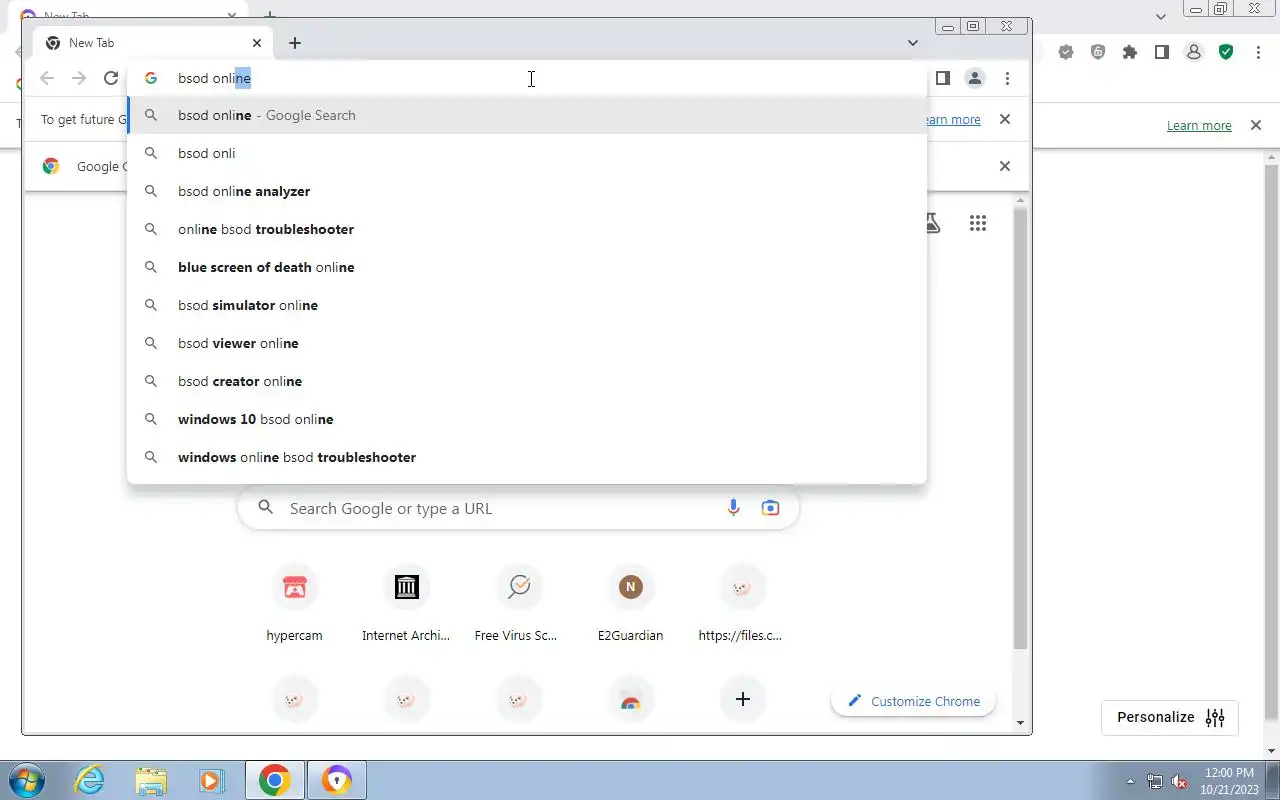Select suggestion 'bsod onli'

tap(527, 153)
